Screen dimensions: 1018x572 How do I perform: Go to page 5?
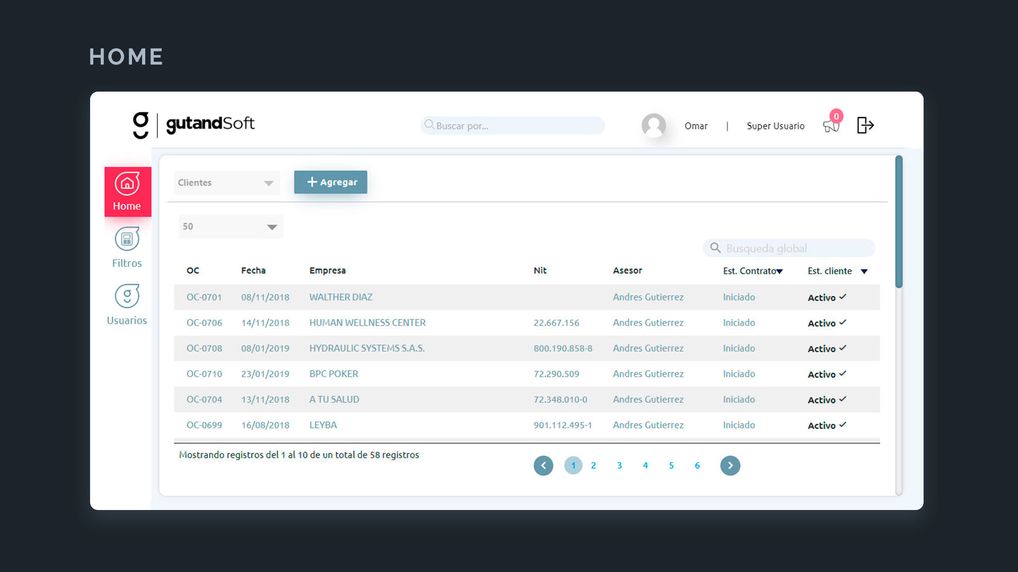(671, 466)
